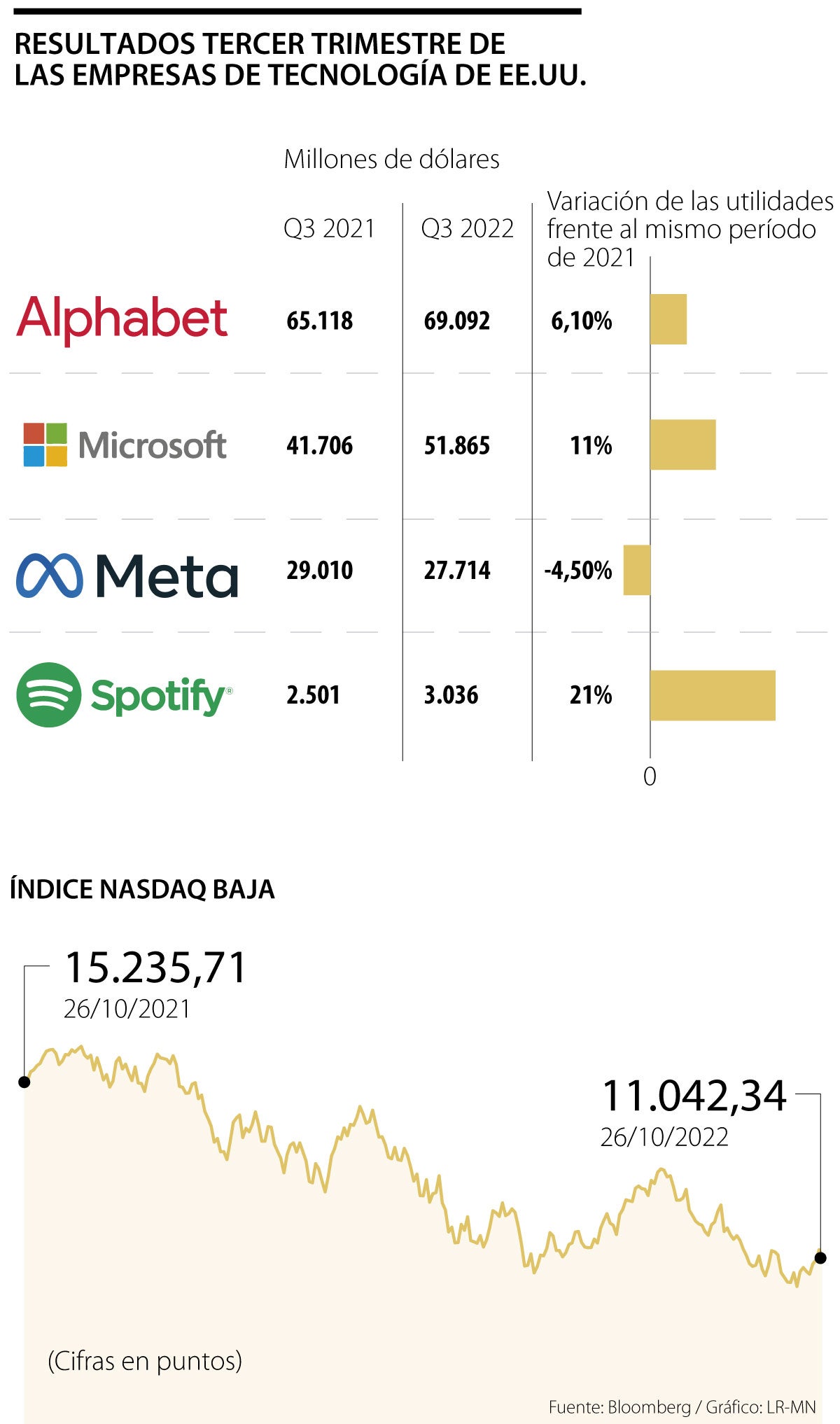Click the Meta wordmark text

[x=167, y=576]
